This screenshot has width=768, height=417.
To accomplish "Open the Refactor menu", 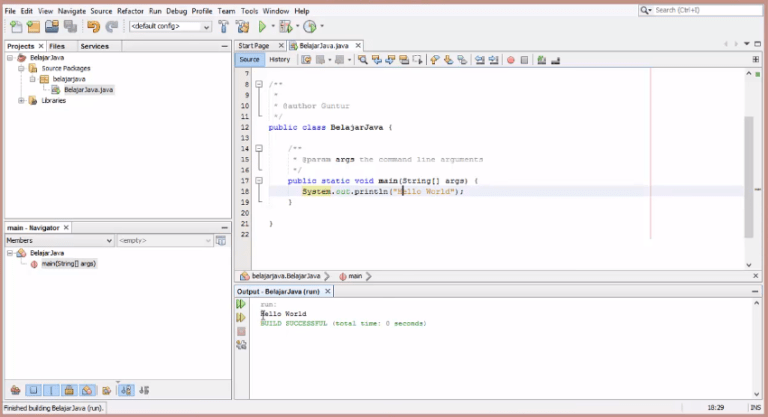I will (130, 10).
